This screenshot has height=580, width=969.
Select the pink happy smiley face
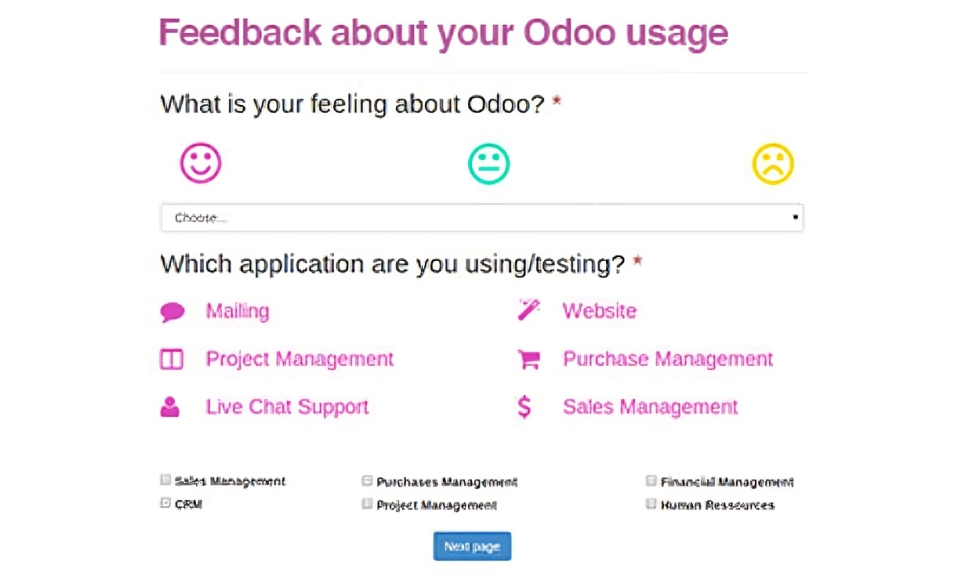pos(200,163)
